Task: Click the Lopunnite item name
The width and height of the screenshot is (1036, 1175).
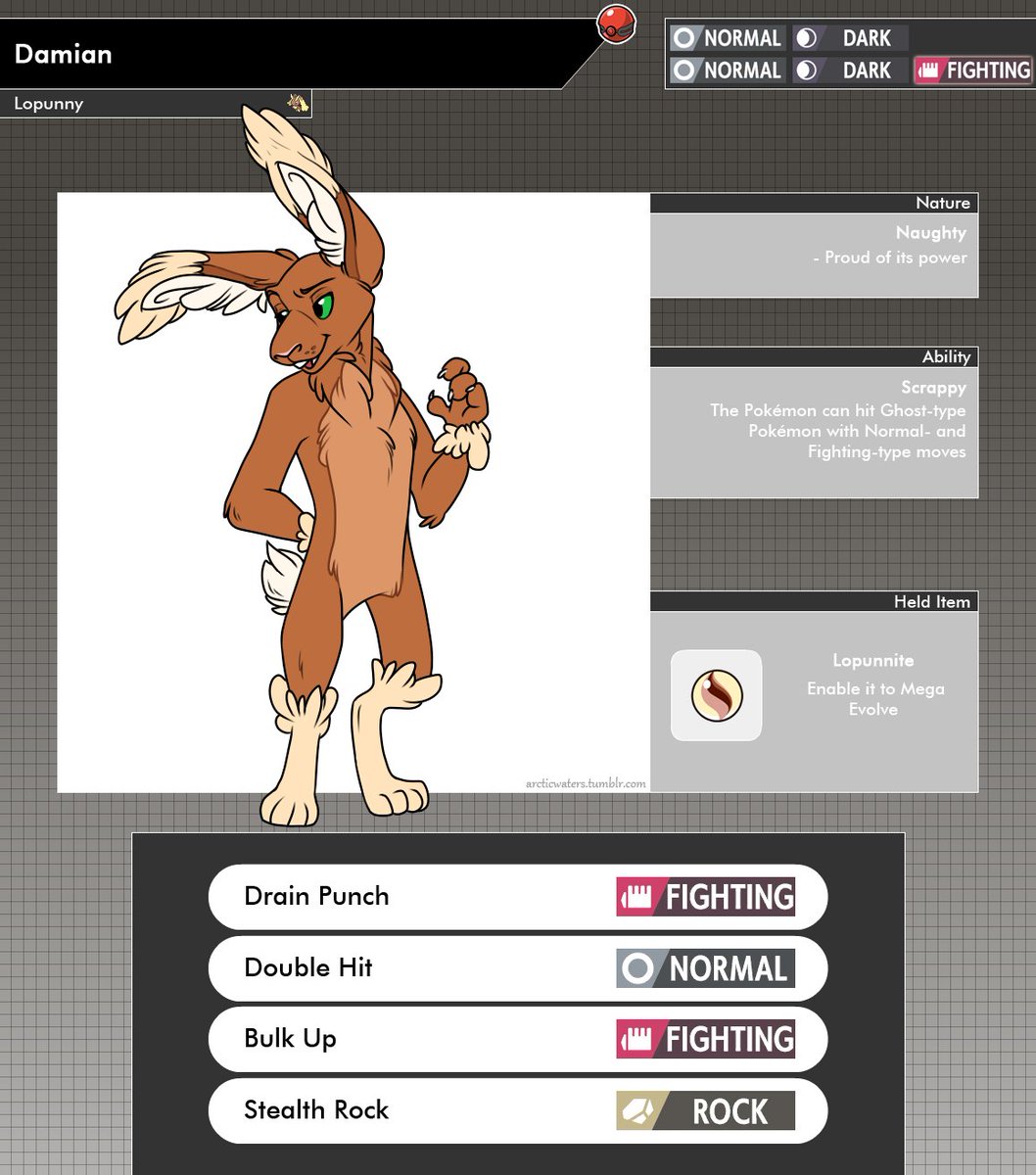Action: tap(872, 661)
